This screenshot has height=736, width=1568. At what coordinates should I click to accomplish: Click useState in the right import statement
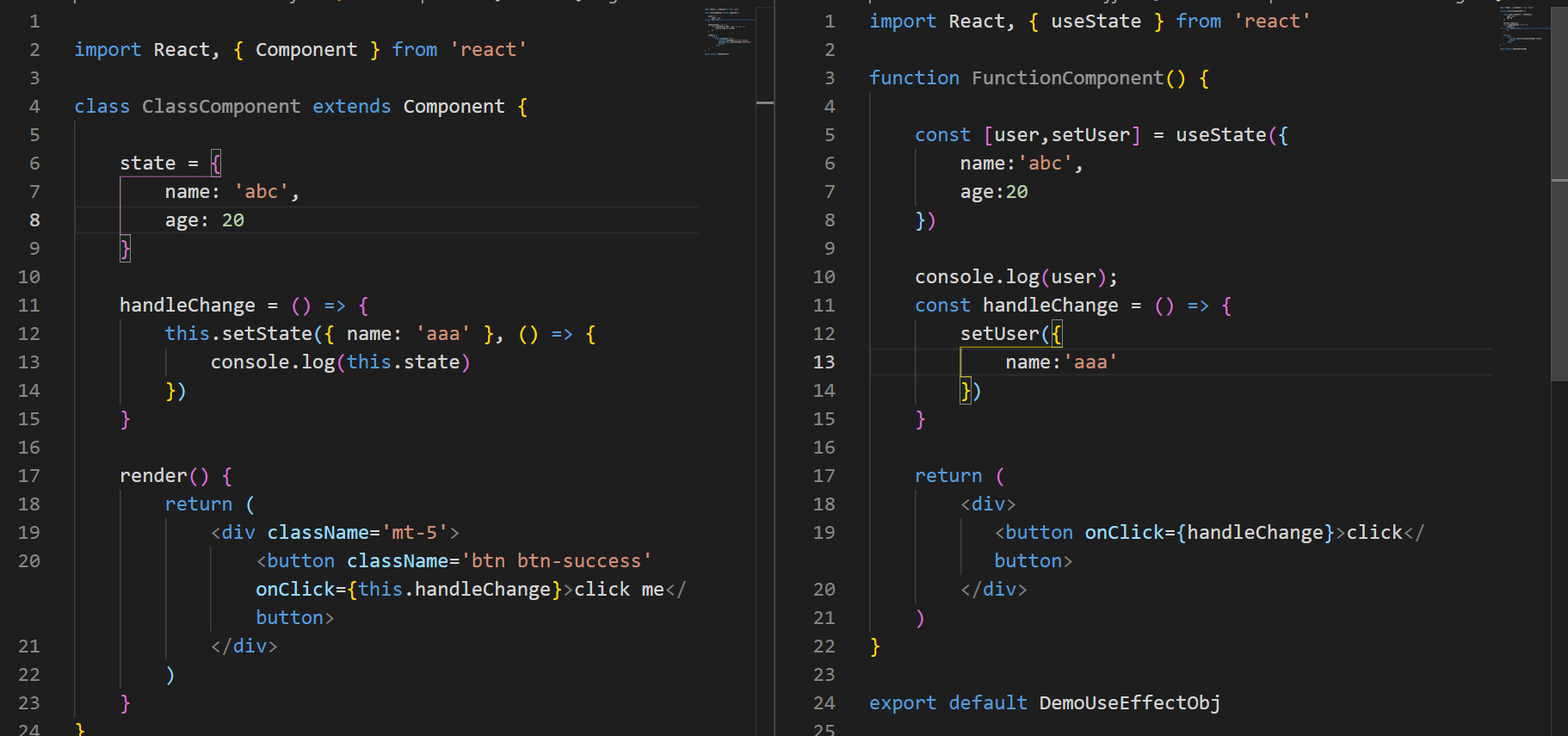click(1096, 22)
